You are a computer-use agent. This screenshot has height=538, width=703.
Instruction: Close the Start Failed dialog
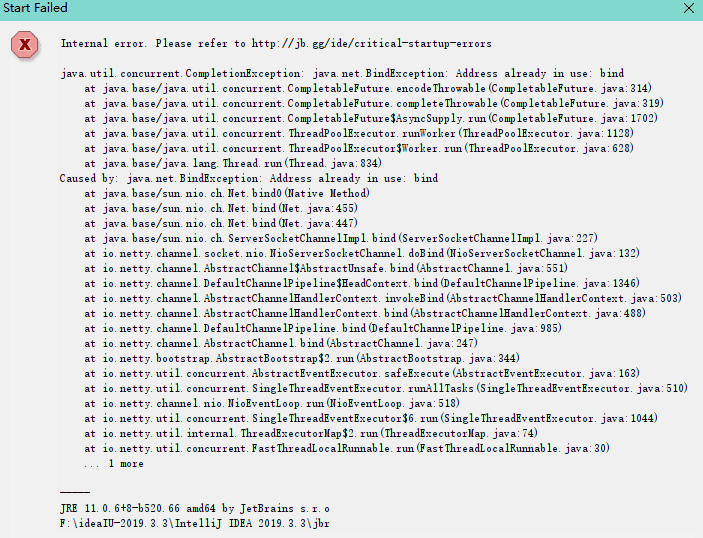(x=688, y=8)
